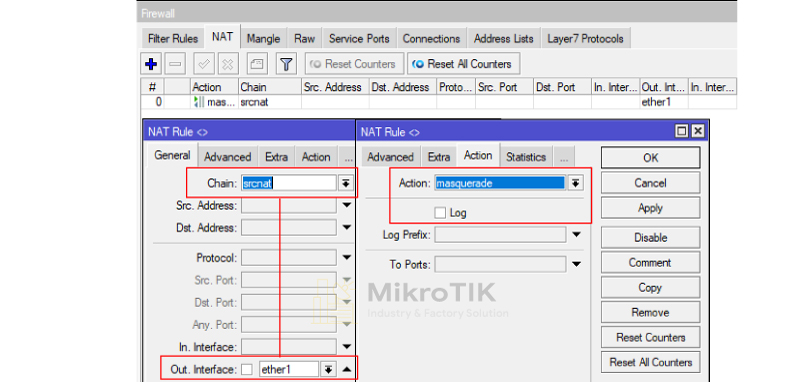
Task: Click Reset Counters in NAT Rule dialog
Action: coord(651,338)
